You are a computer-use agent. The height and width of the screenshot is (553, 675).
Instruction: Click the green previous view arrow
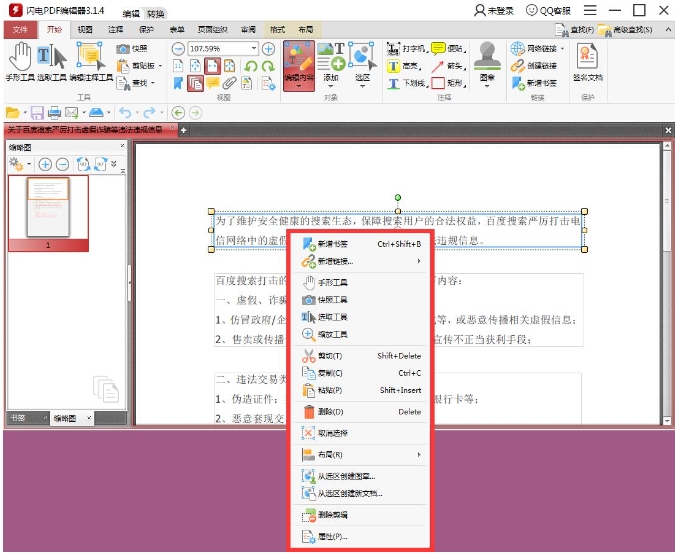coord(178,113)
